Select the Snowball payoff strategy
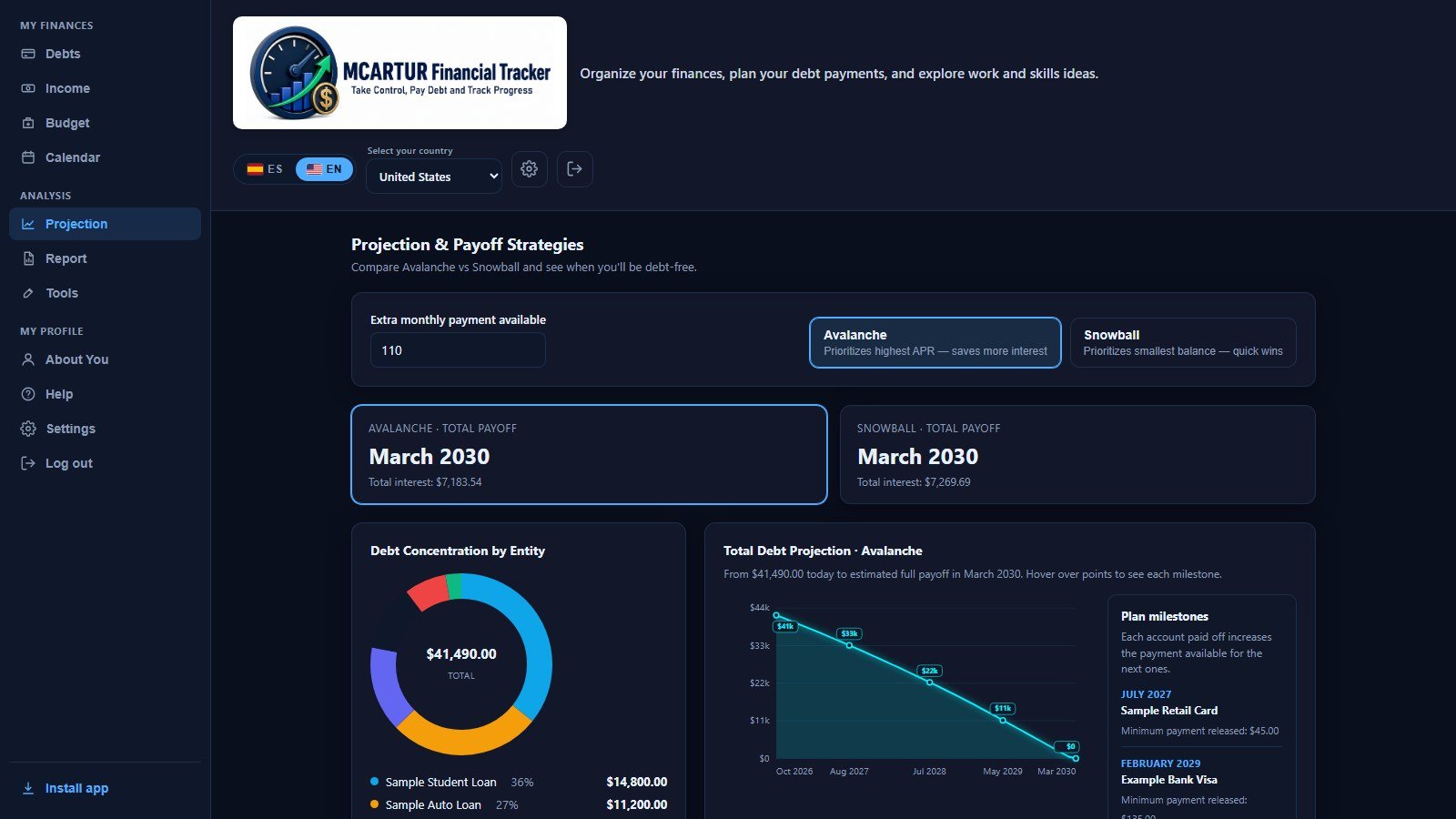 point(1183,342)
